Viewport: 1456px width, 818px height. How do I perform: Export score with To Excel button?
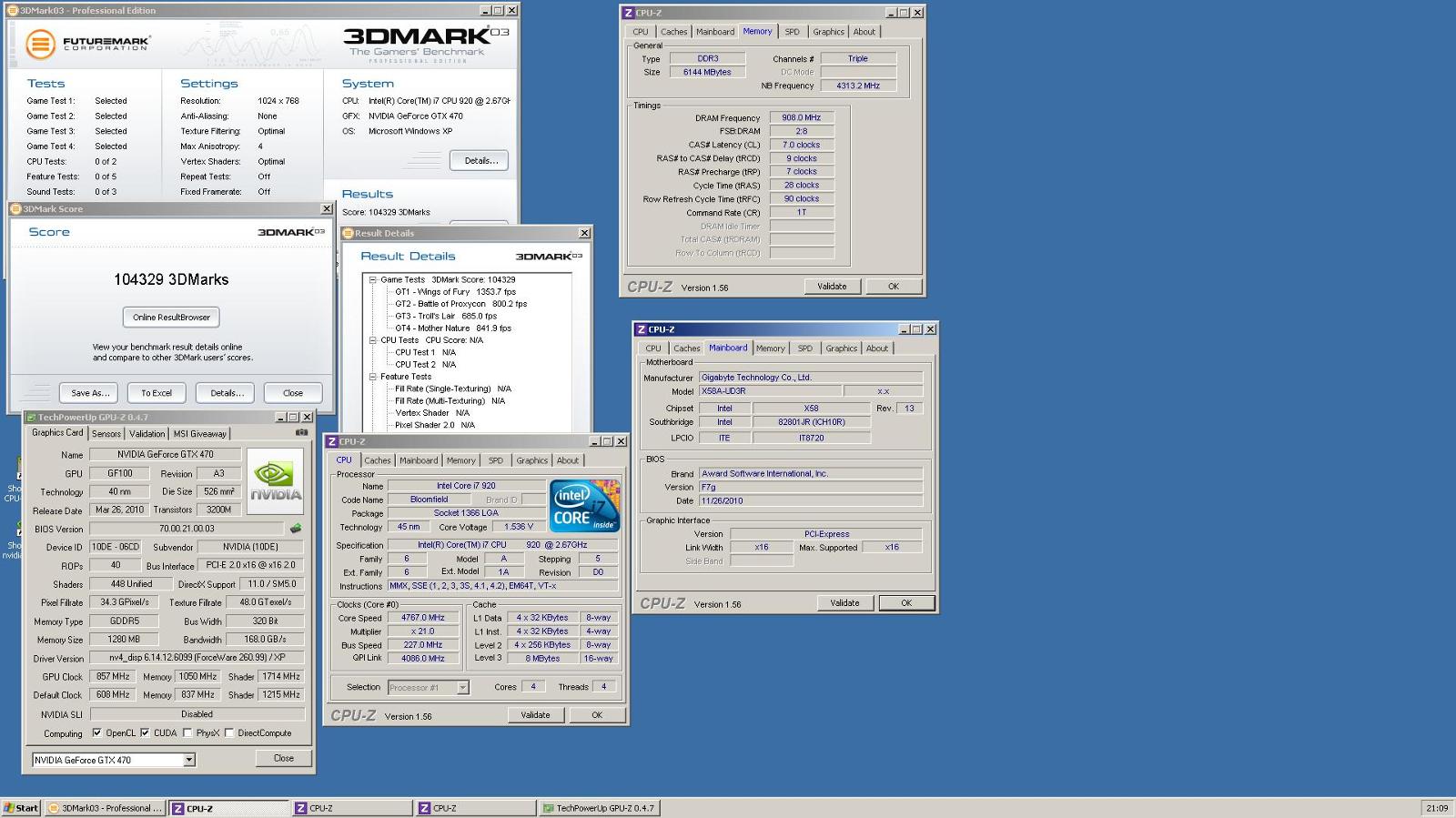157,393
